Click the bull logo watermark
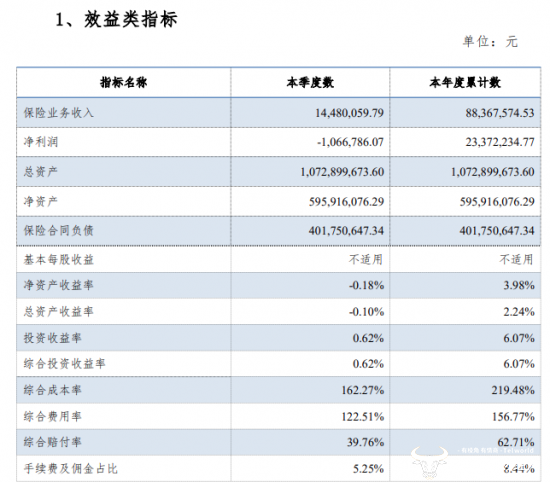This screenshot has width=550, height=482. pyautogui.click(x=430, y=461)
